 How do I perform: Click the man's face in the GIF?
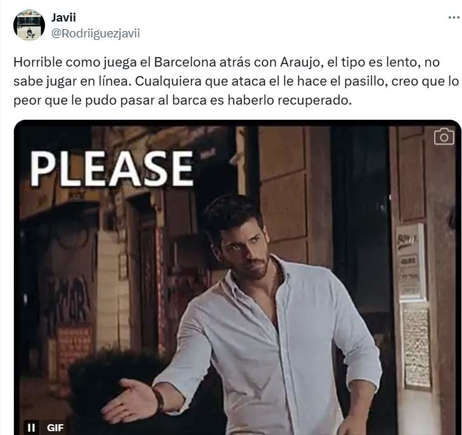[245, 249]
